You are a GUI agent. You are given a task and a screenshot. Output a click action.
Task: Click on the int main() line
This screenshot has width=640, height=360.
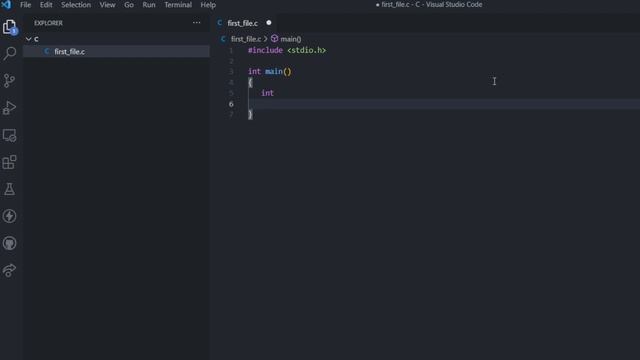(270, 71)
